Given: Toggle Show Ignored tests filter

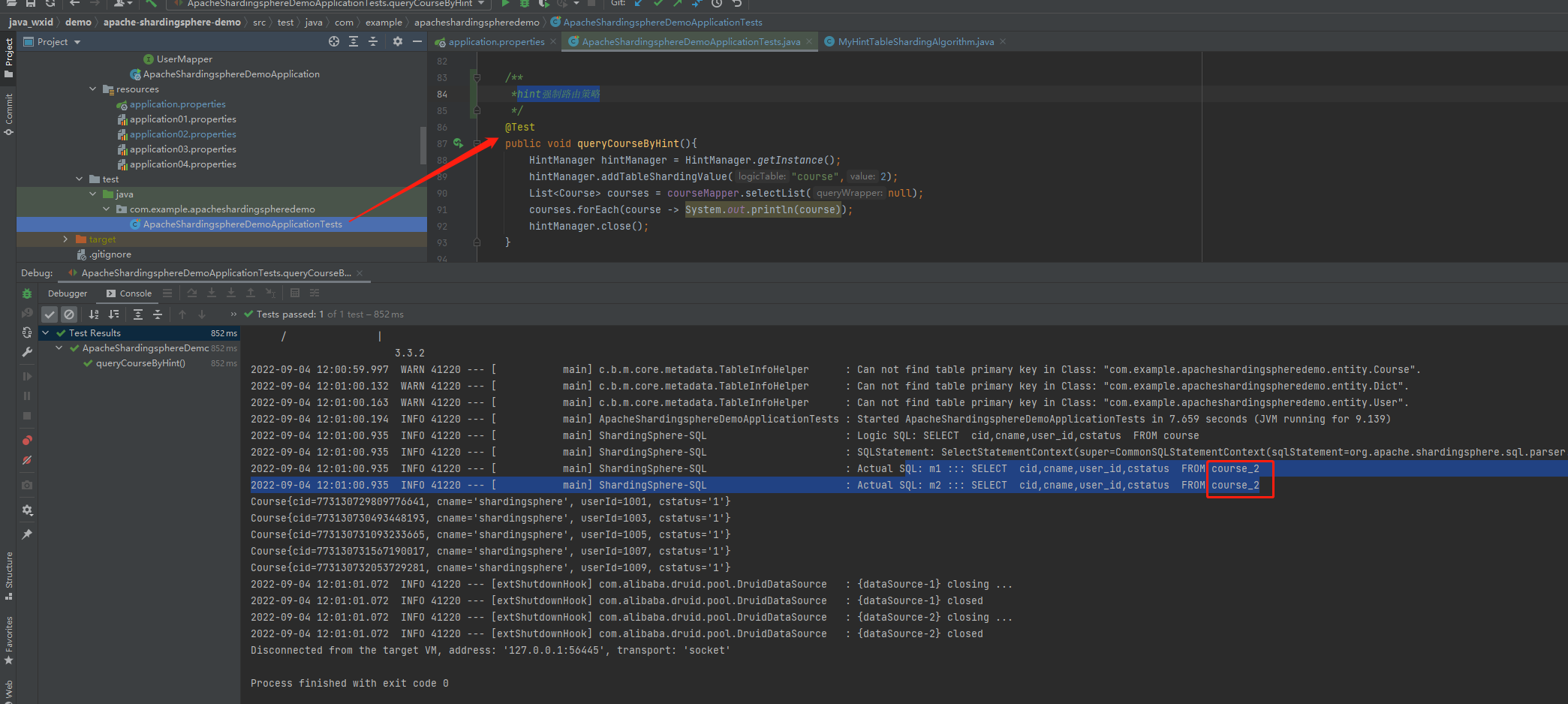Looking at the screenshot, I should pyautogui.click(x=69, y=314).
